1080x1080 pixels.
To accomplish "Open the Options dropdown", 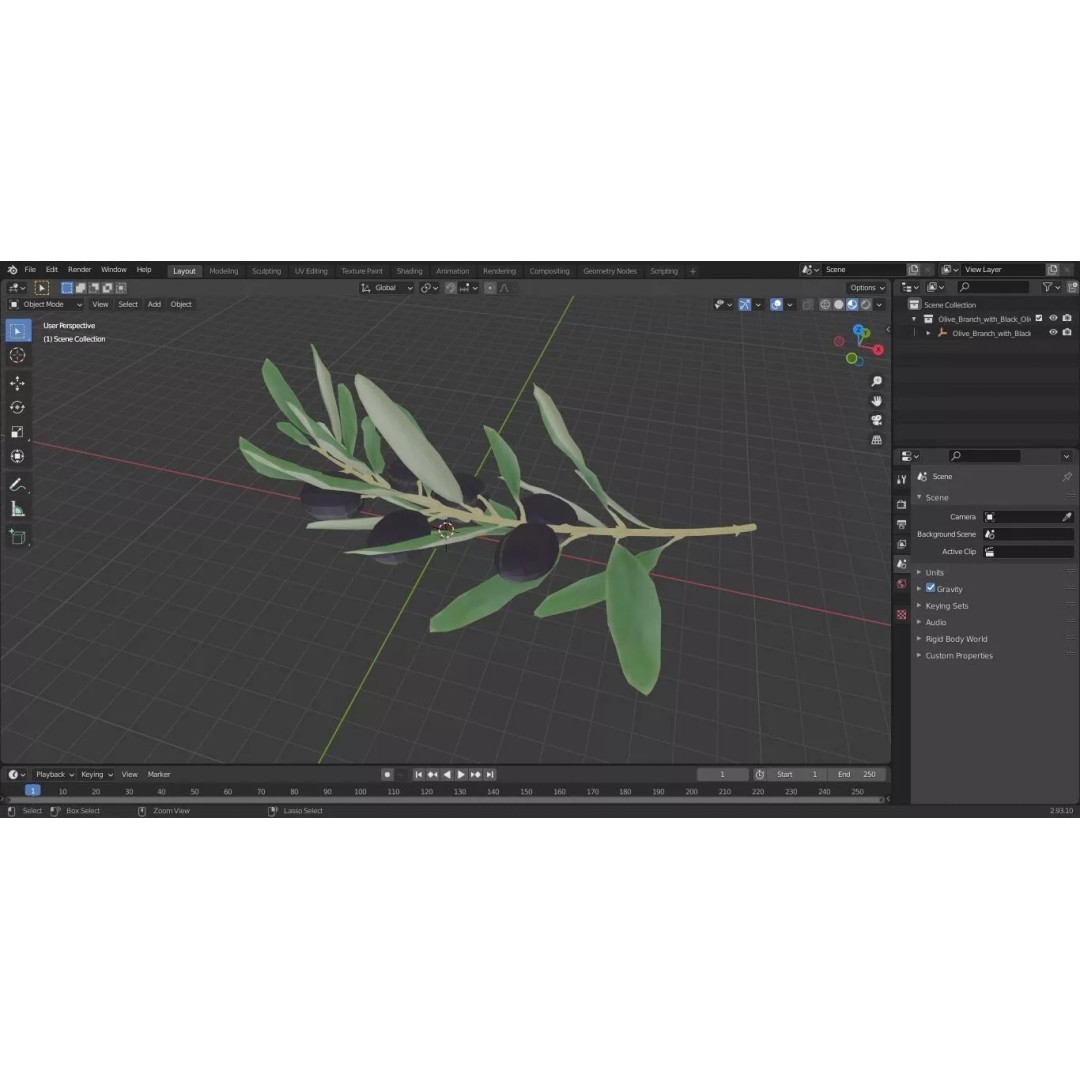I will (x=866, y=288).
